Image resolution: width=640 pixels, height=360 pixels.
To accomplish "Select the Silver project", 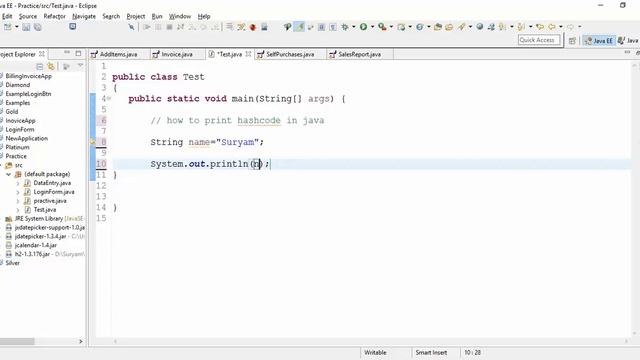I will click(x=12, y=263).
